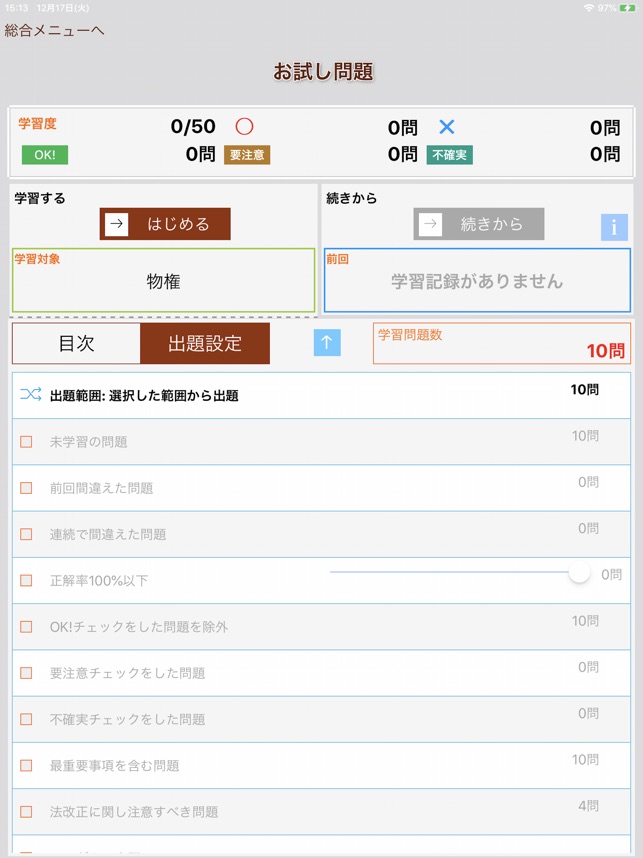Tap the 4問 count for 法改正 row
643x858 pixels.
[x=588, y=805]
